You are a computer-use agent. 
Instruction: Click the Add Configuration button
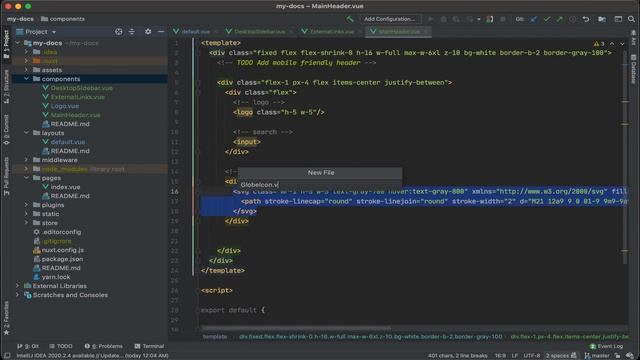click(x=389, y=19)
